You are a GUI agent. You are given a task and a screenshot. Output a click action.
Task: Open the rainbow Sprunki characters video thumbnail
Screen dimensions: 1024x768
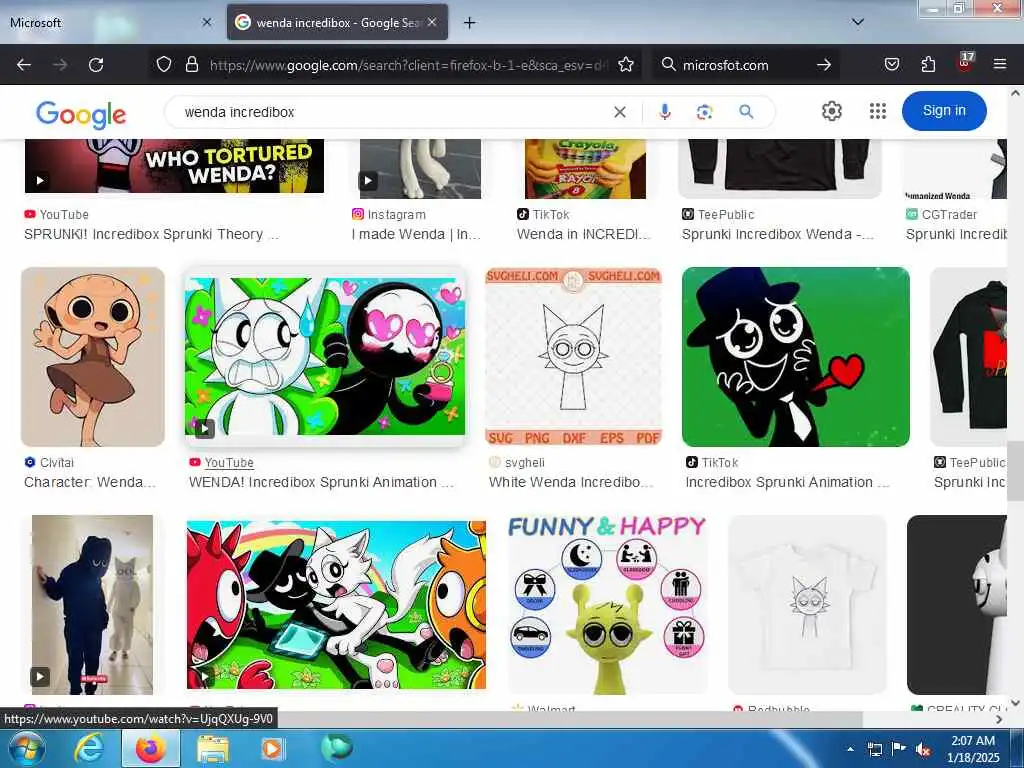336,605
